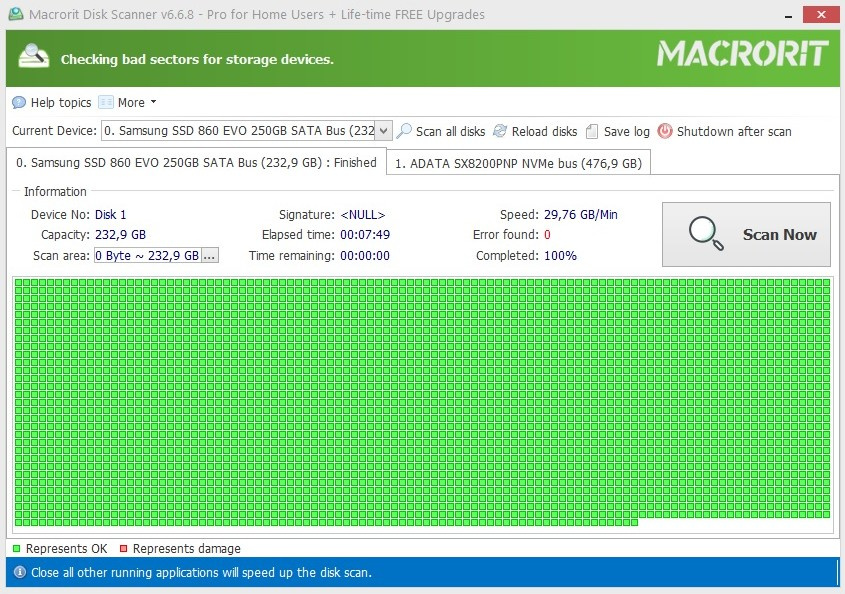845x594 pixels.
Task: Click the green Represents OK legend swatch
Action: tap(17, 549)
